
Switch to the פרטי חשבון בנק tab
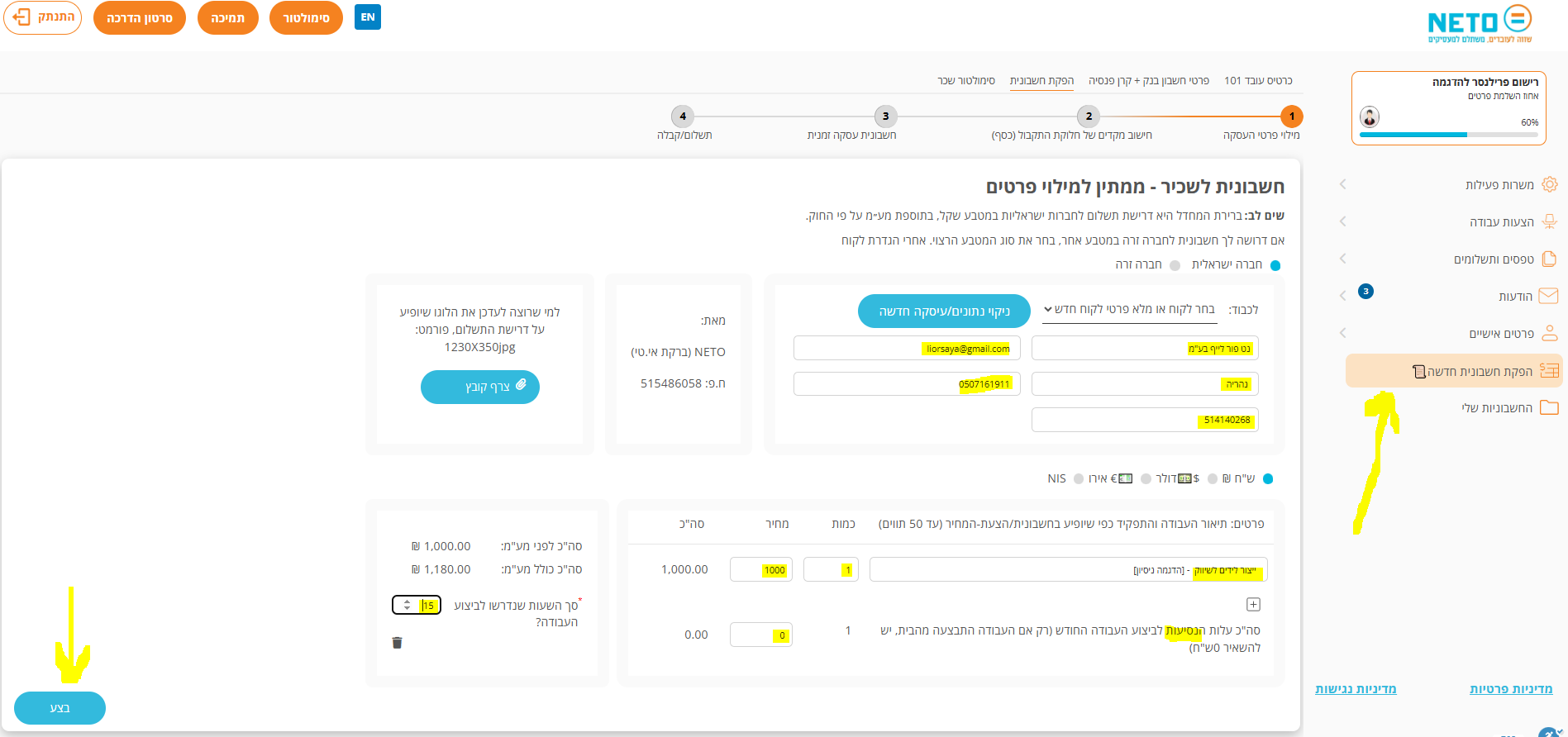point(1149,80)
